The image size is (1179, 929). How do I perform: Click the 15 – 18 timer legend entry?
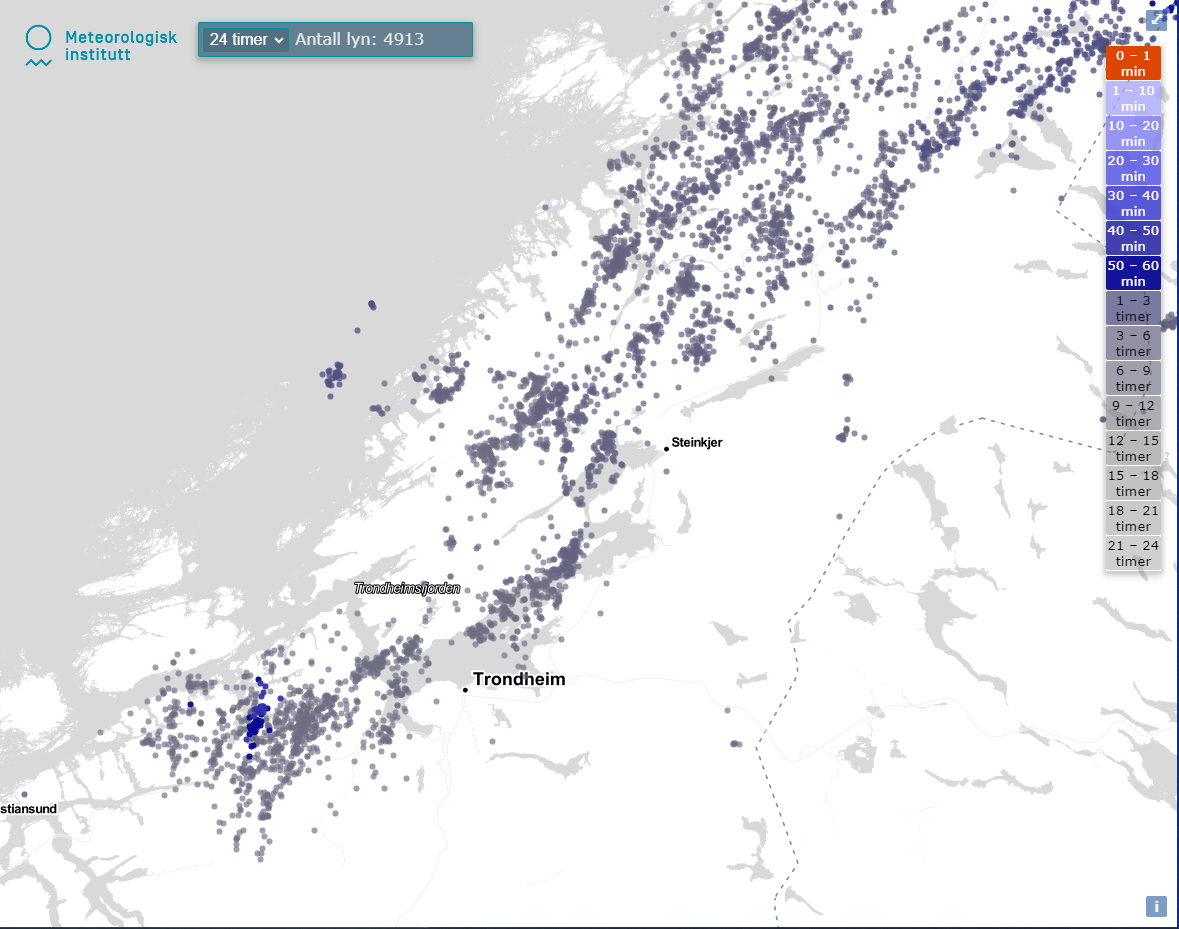click(x=1133, y=483)
